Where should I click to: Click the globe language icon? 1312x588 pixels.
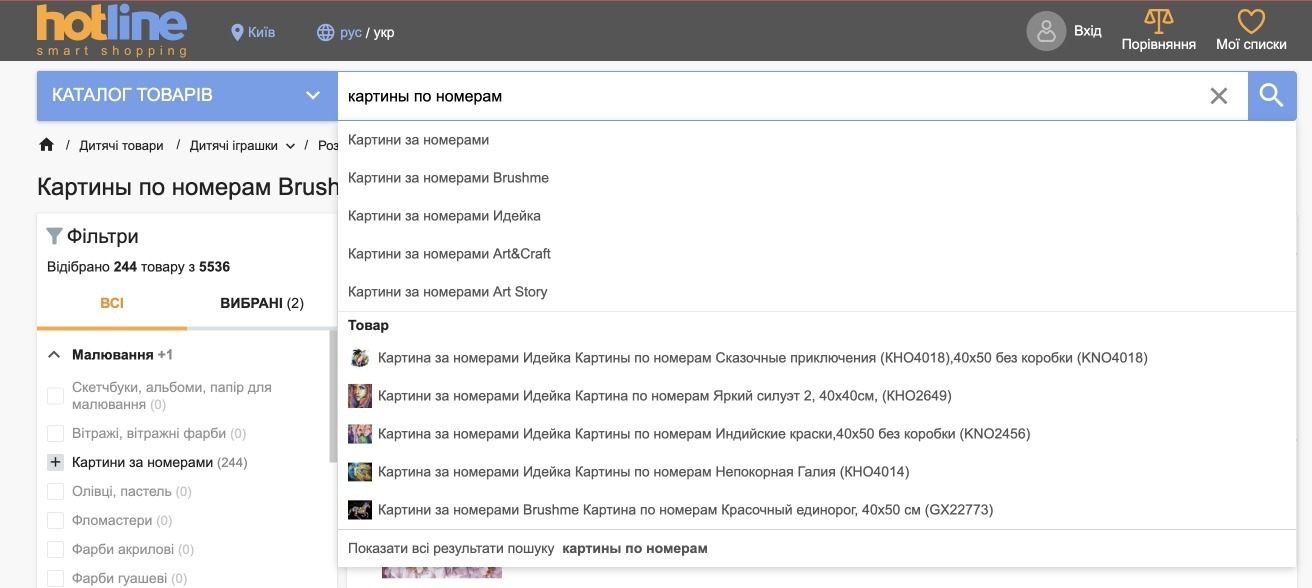click(x=325, y=32)
